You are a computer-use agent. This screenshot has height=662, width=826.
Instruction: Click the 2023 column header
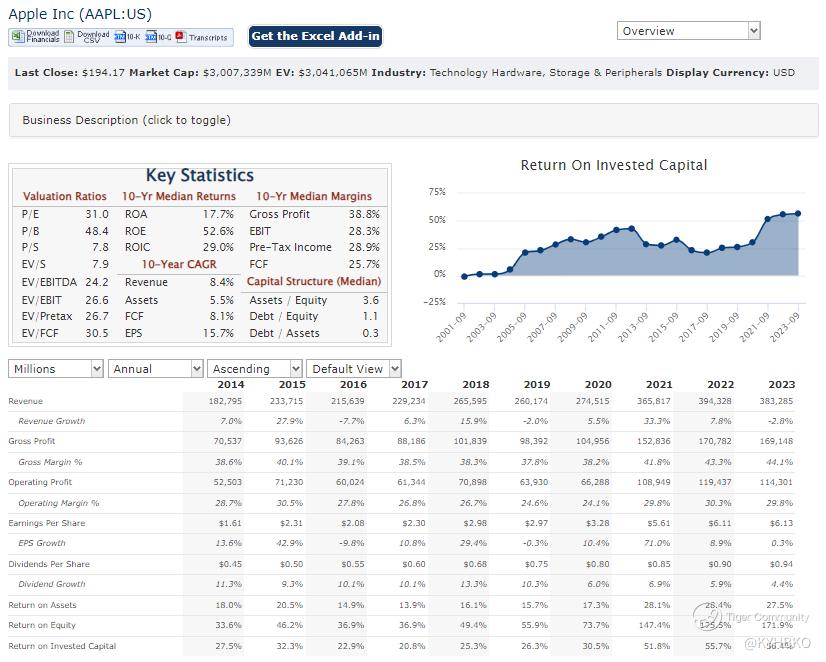[x=780, y=385]
